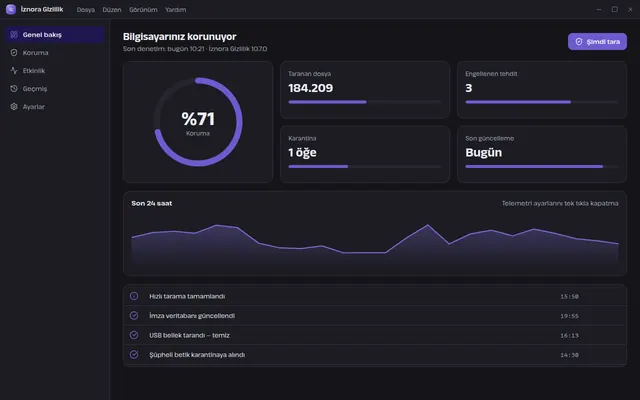Click the 184.209 scanned files value
Screen dimensions: 640x400
coord(311,88)
